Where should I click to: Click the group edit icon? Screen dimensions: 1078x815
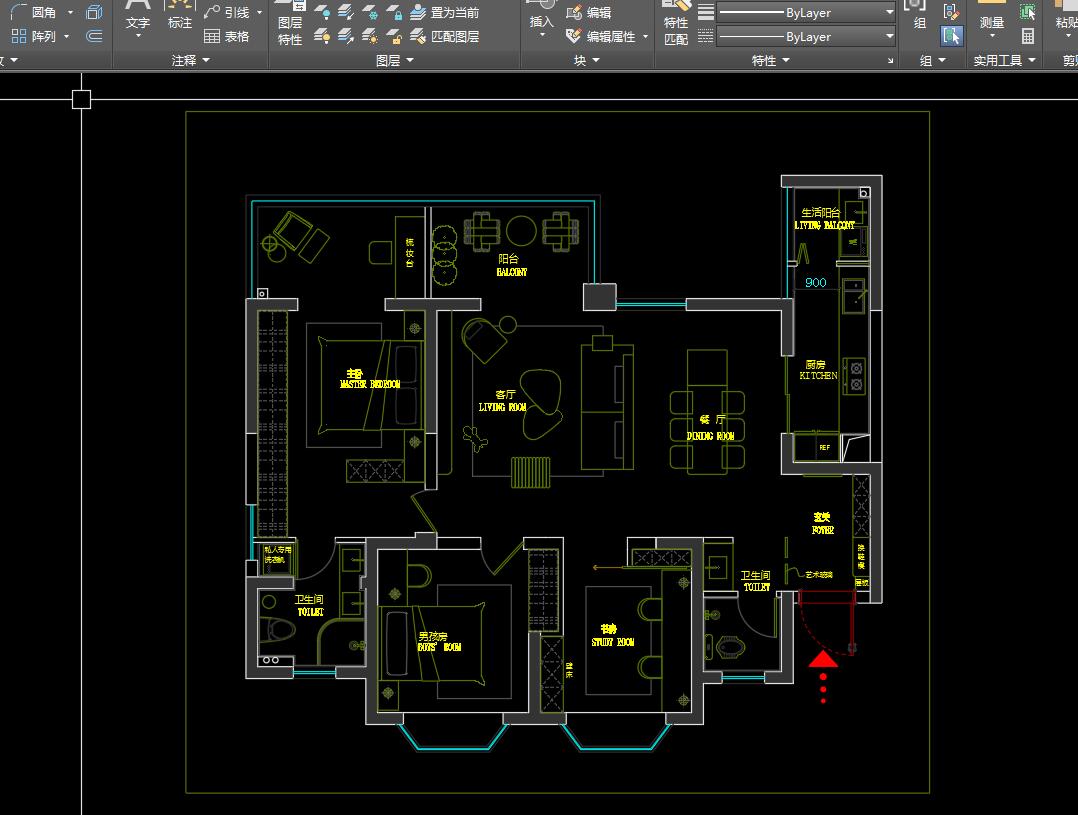pos(952,11)
